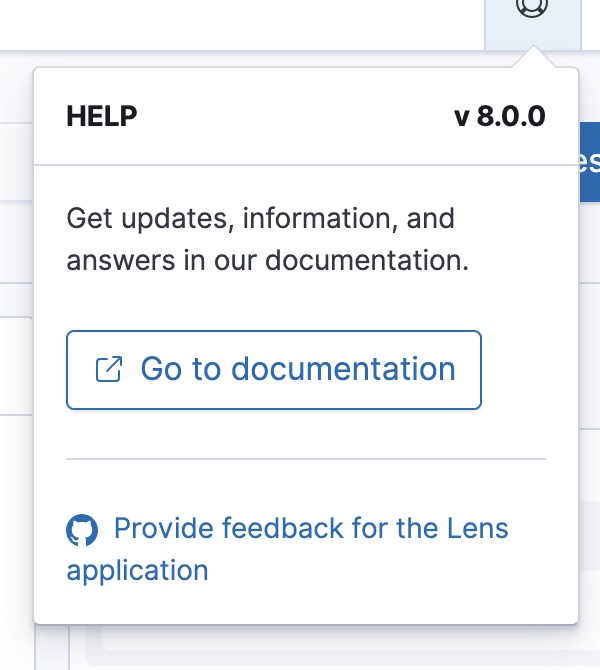Viewport: 600px width, 670px height.
Task: Click the divider line above the feedback link
Action: [306, 459]
